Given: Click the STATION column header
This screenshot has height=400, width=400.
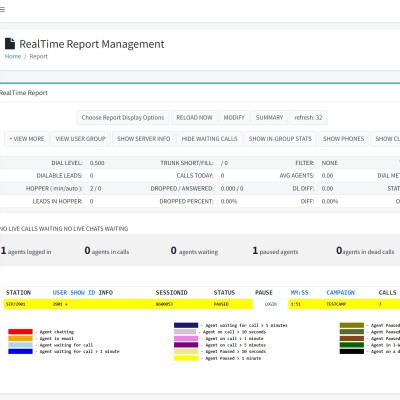Looking at the screenshot, I should [18, 293].
